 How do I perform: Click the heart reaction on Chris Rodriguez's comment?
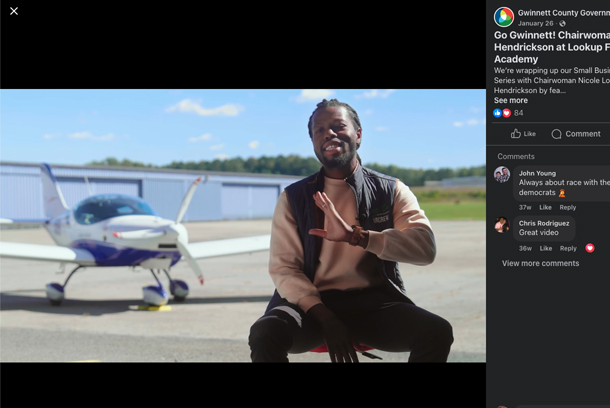[590, 248]
